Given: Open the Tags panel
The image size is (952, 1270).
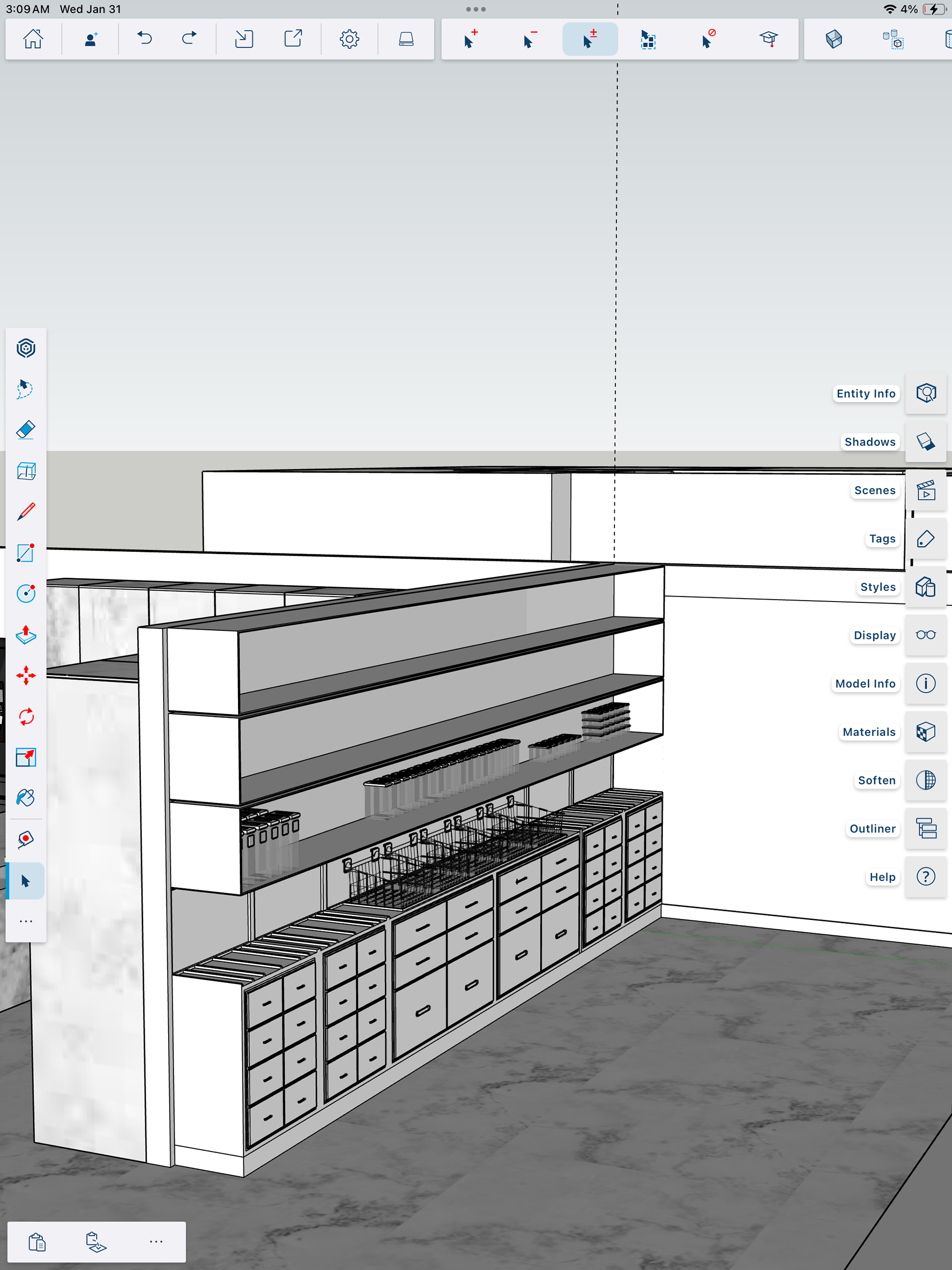Looking at the screenshot, I should 925,539.
